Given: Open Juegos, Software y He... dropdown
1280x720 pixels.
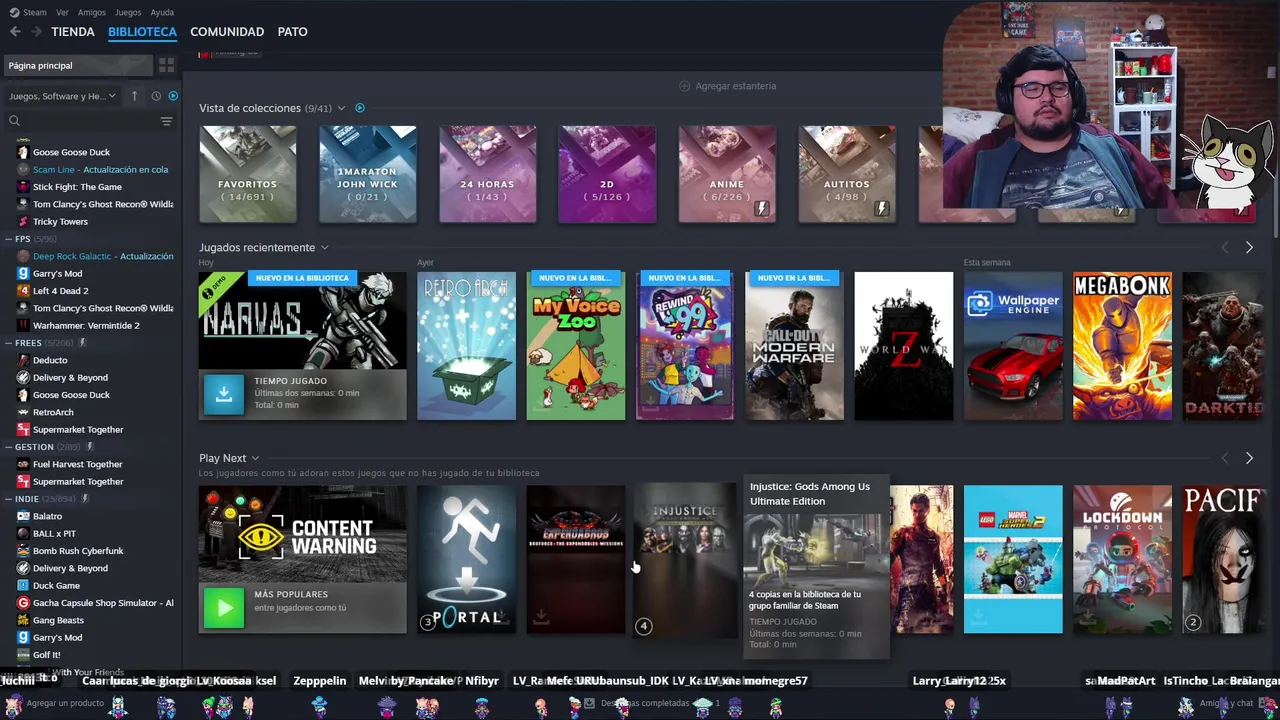Looking at the screenshot, I should pos(62,96).
